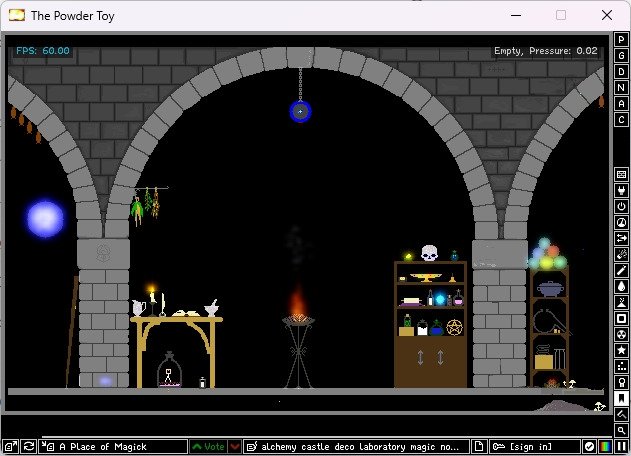Image resolution: width=631 pixels, height=456 pixels.
Task: Open the Force elements menu (arrows icon)
Action: 621,238
